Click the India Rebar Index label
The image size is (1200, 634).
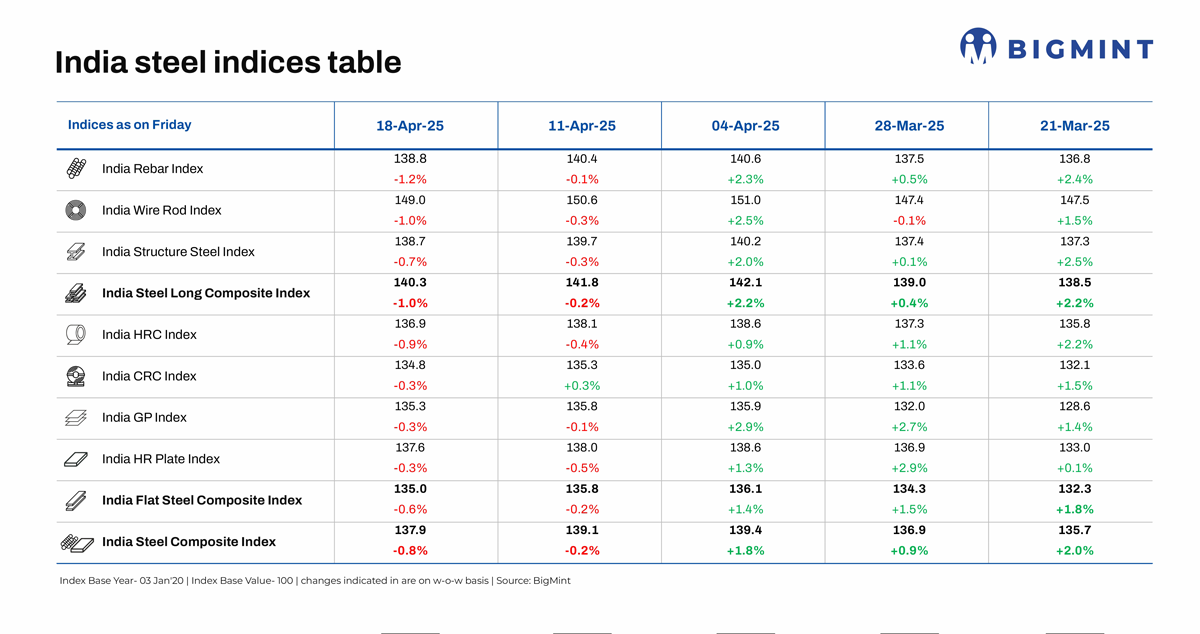152,169
